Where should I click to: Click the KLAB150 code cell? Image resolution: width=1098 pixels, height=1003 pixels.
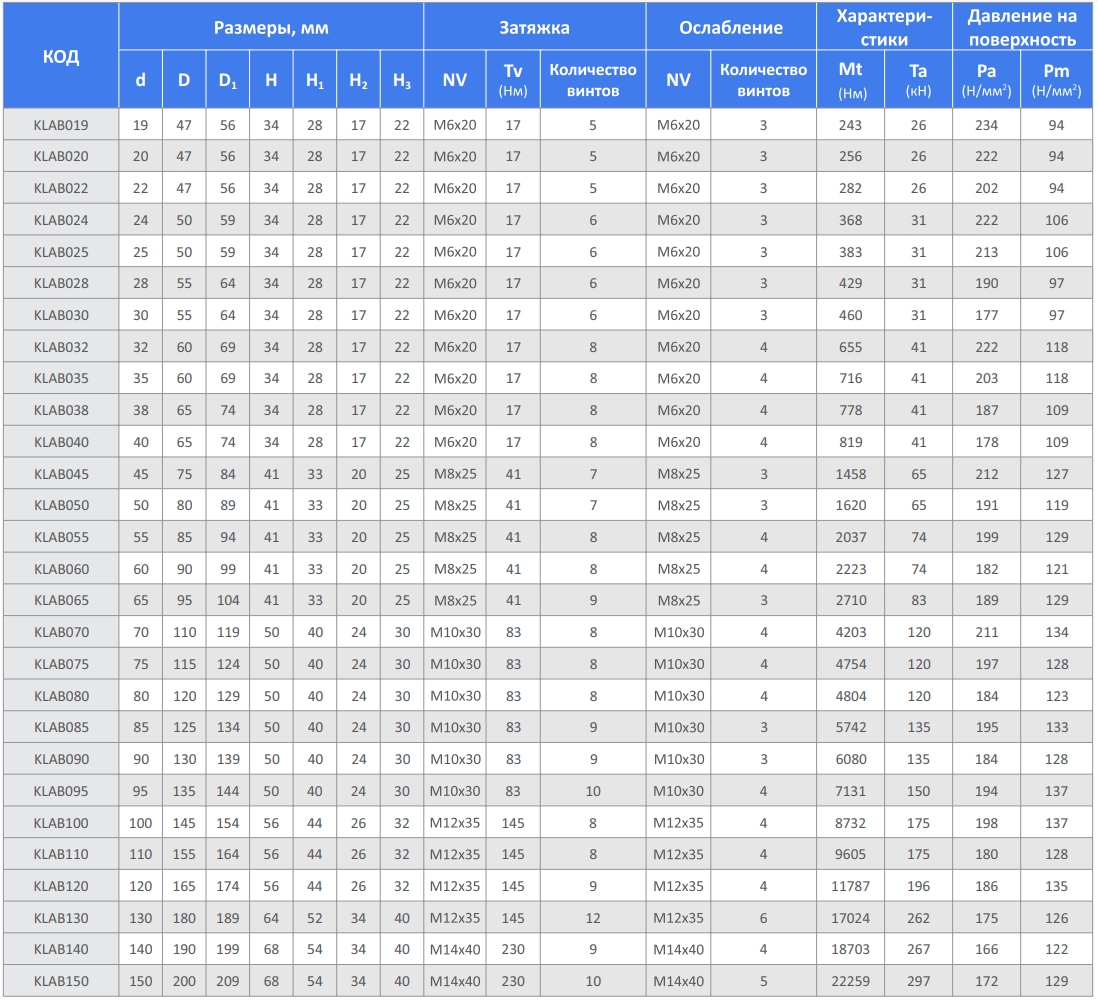click(61, 981)
